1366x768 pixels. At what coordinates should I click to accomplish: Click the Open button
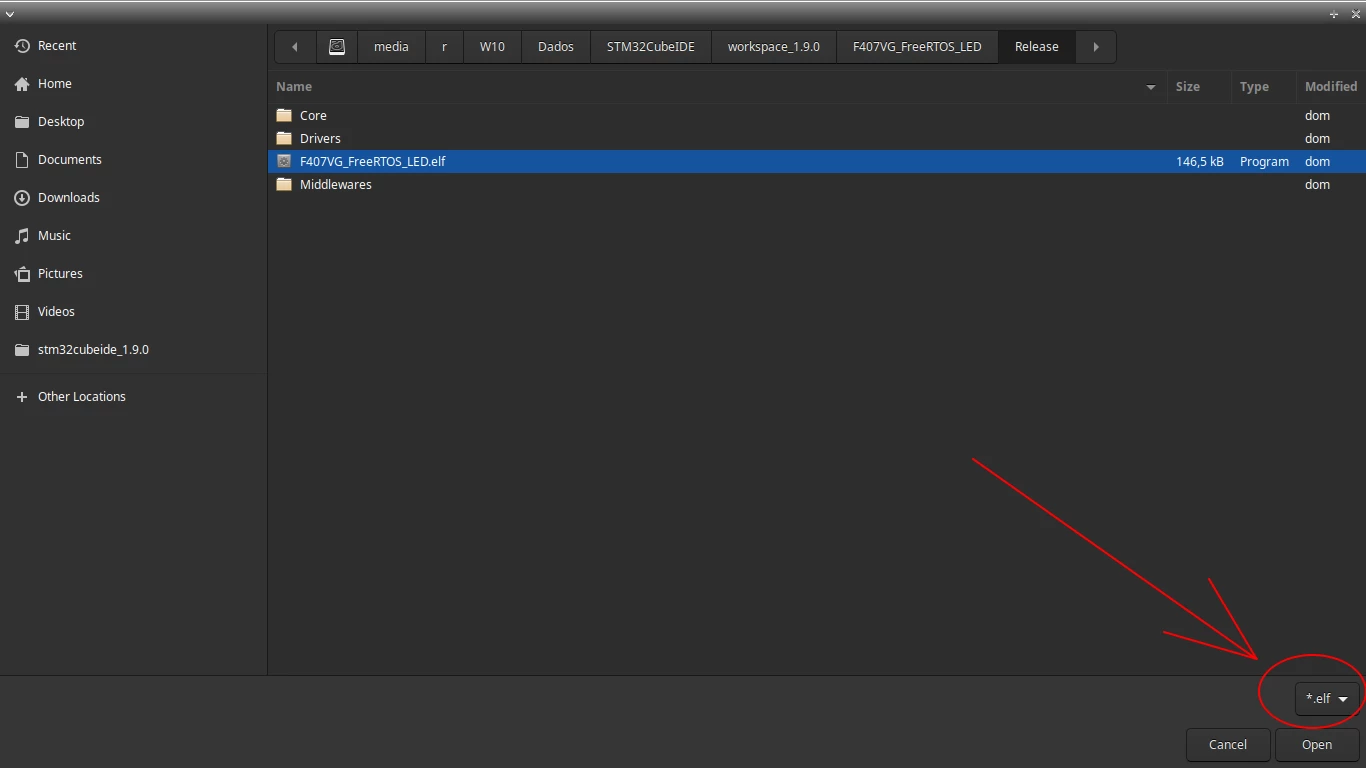[x=1317, y=745]
